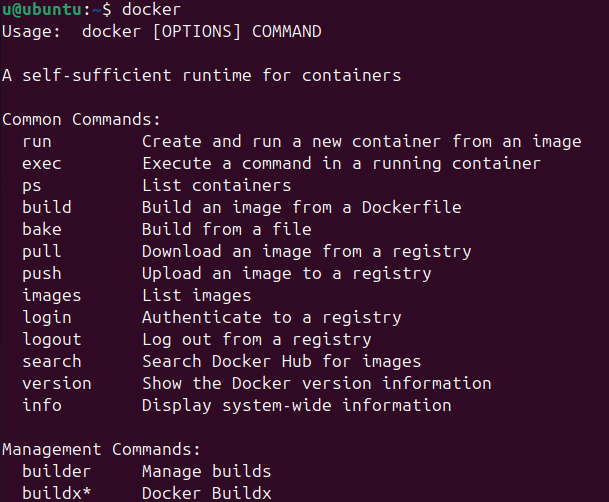Click the '[OPTIONS]' text in usage line
The height and width of the screenshot is (502, 609).
[x=197, y=32]
